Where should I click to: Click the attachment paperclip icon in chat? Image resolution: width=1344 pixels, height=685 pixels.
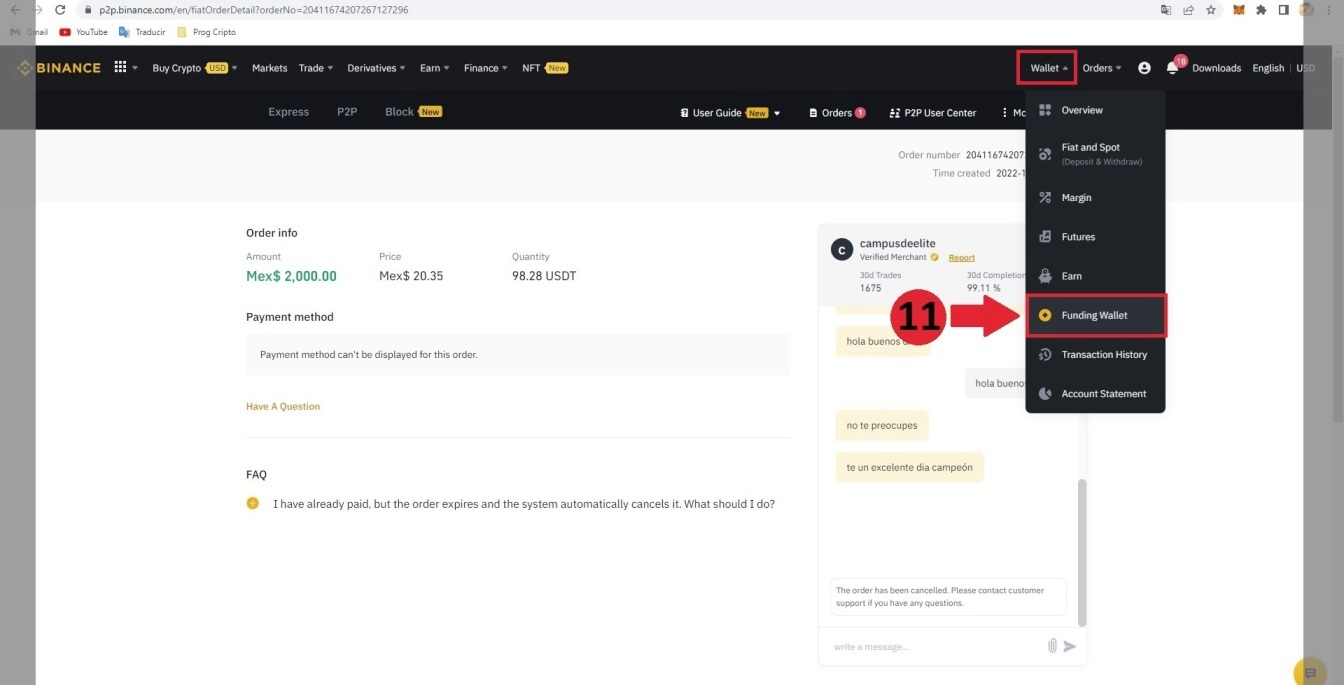pos(1052,646)
